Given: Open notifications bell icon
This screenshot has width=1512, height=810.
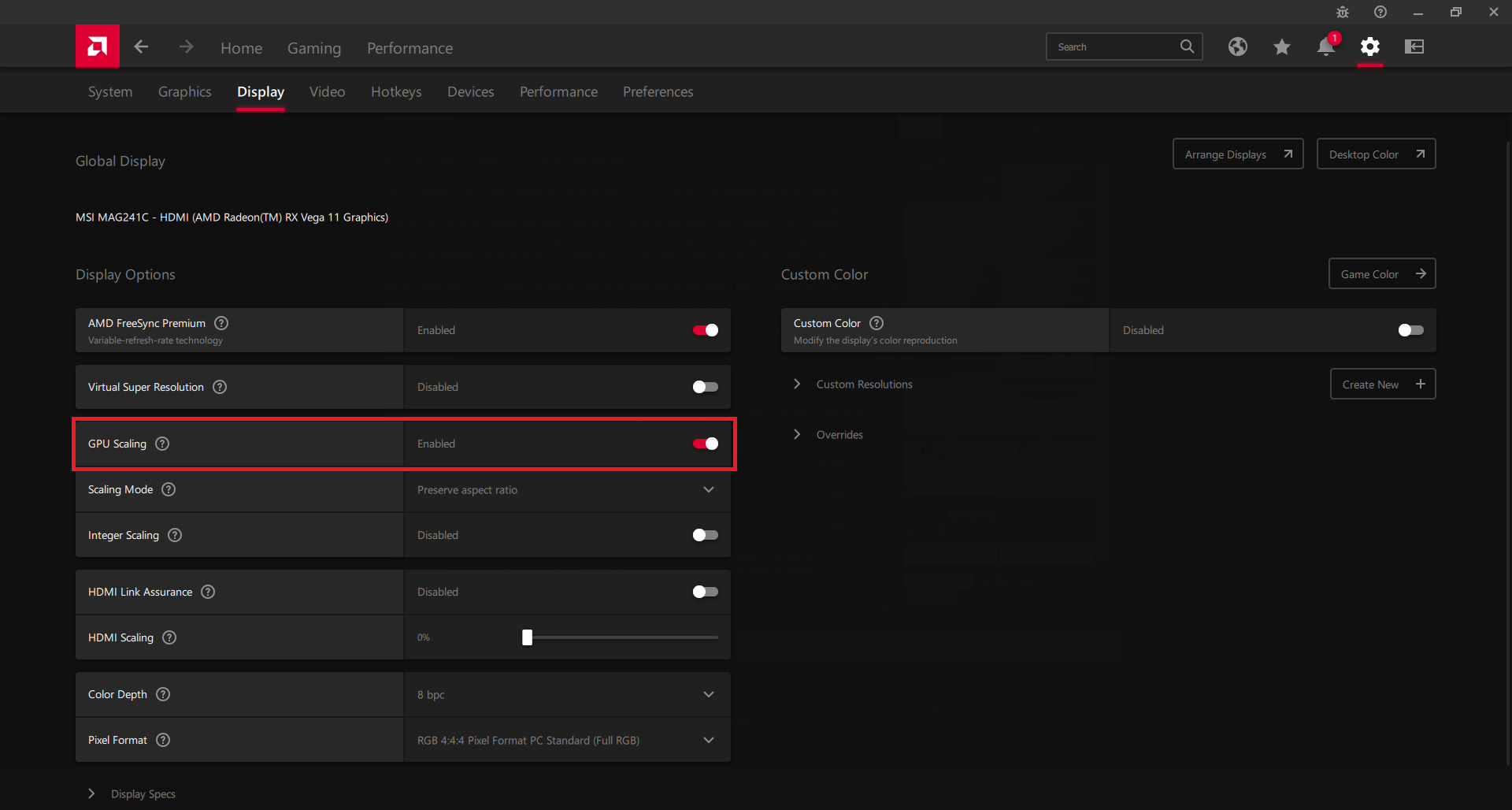Looking at the screenshot, I should click(1325, 47).
